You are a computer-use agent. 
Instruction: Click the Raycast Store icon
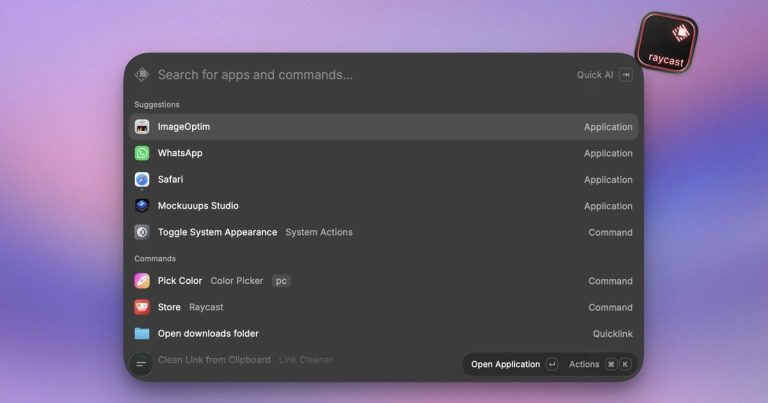142,307
